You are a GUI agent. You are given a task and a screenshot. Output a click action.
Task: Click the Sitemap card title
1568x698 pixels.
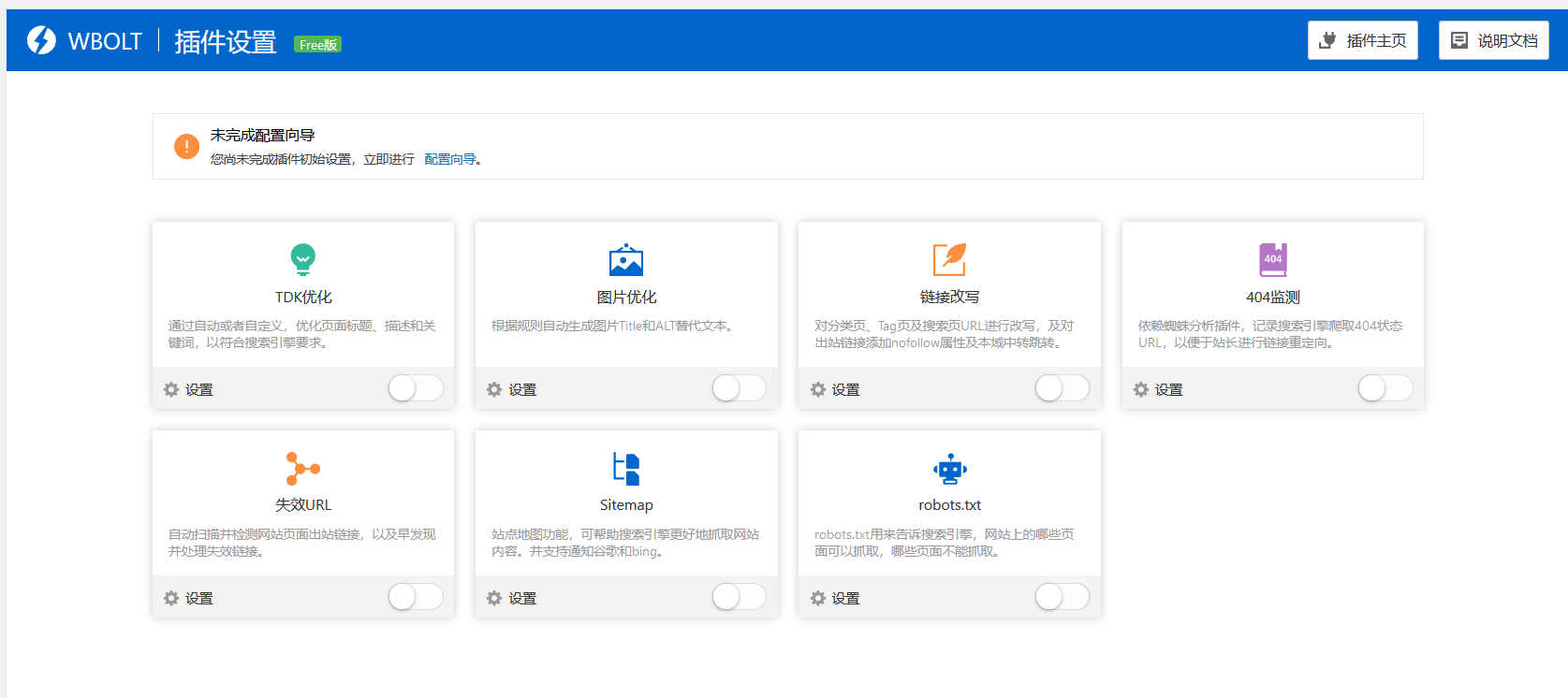(626, 504)
